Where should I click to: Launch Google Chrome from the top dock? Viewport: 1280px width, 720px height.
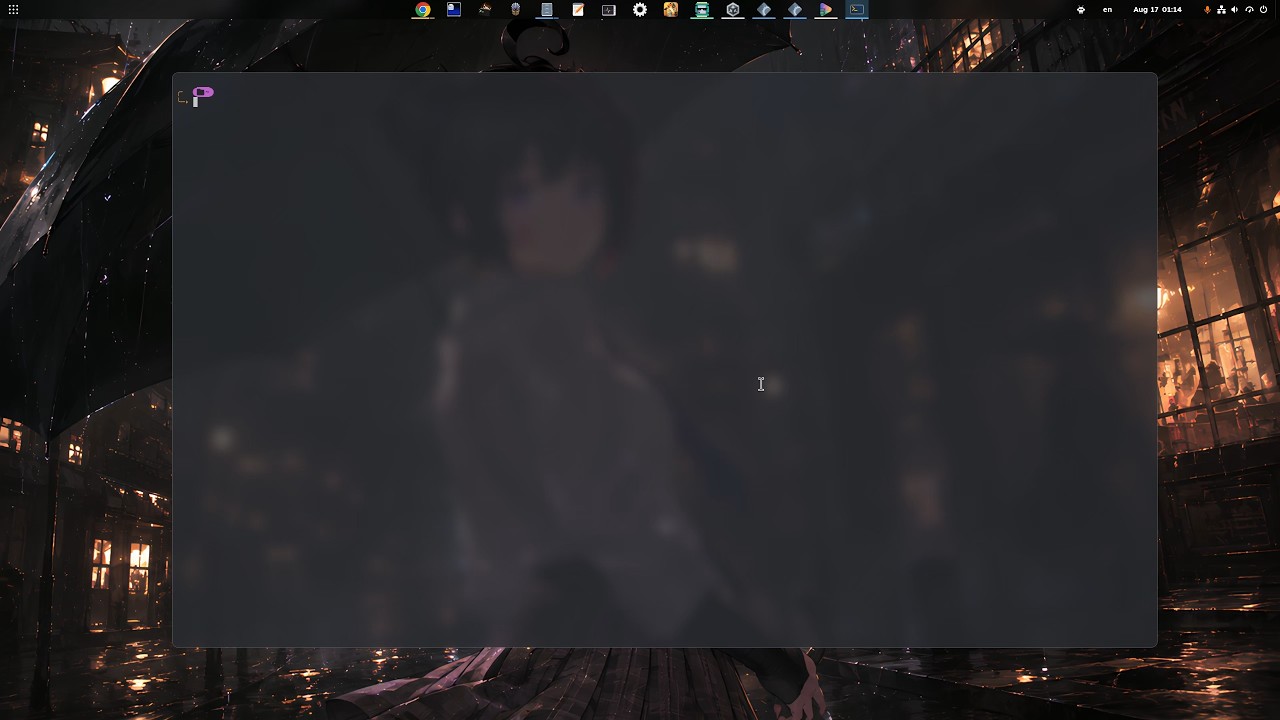tap(423, 10)
